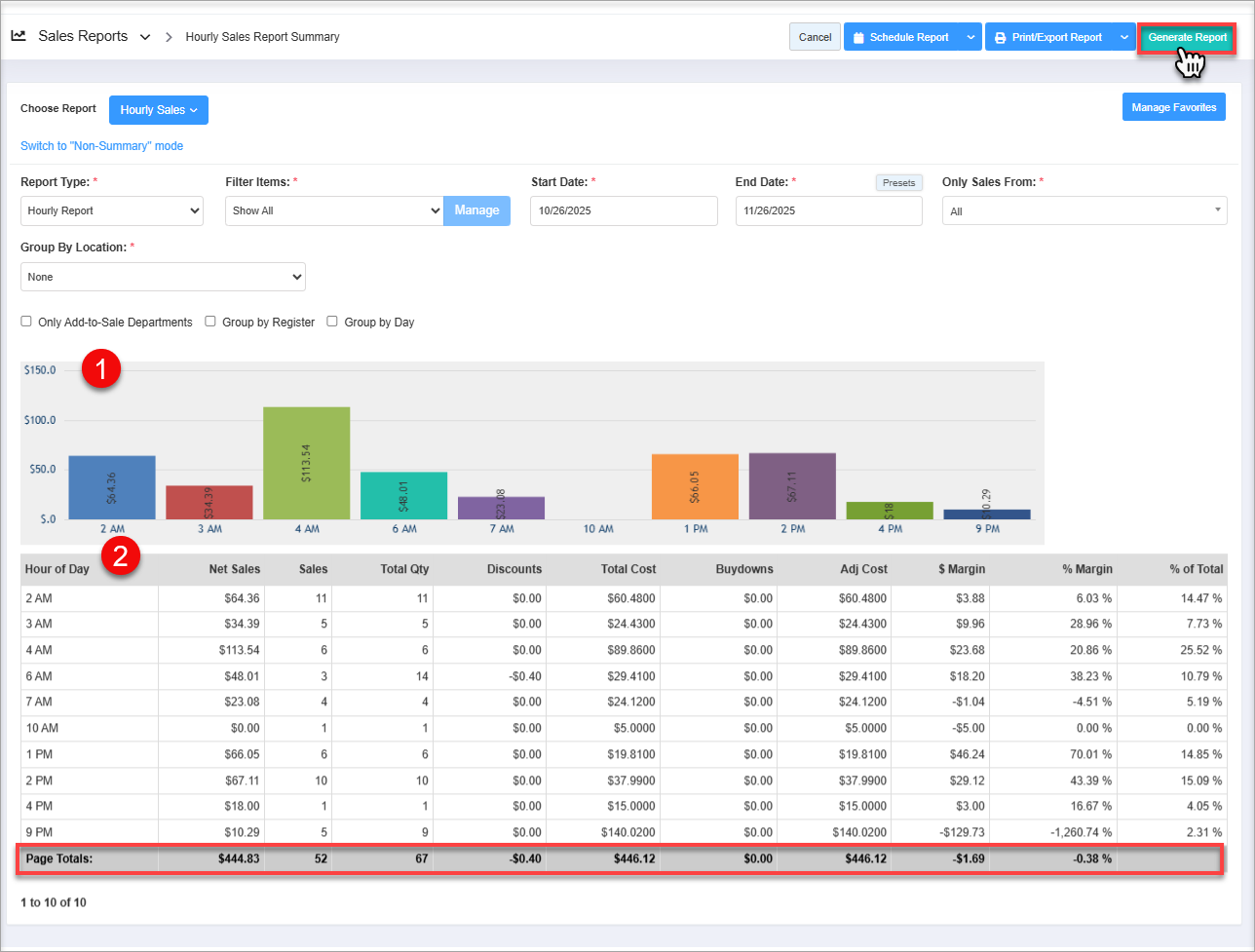The height and width of the screenshot is (952, 1255).
Task: Click the printer icon on Print/Export Report
Action: tap(1000, 38)
